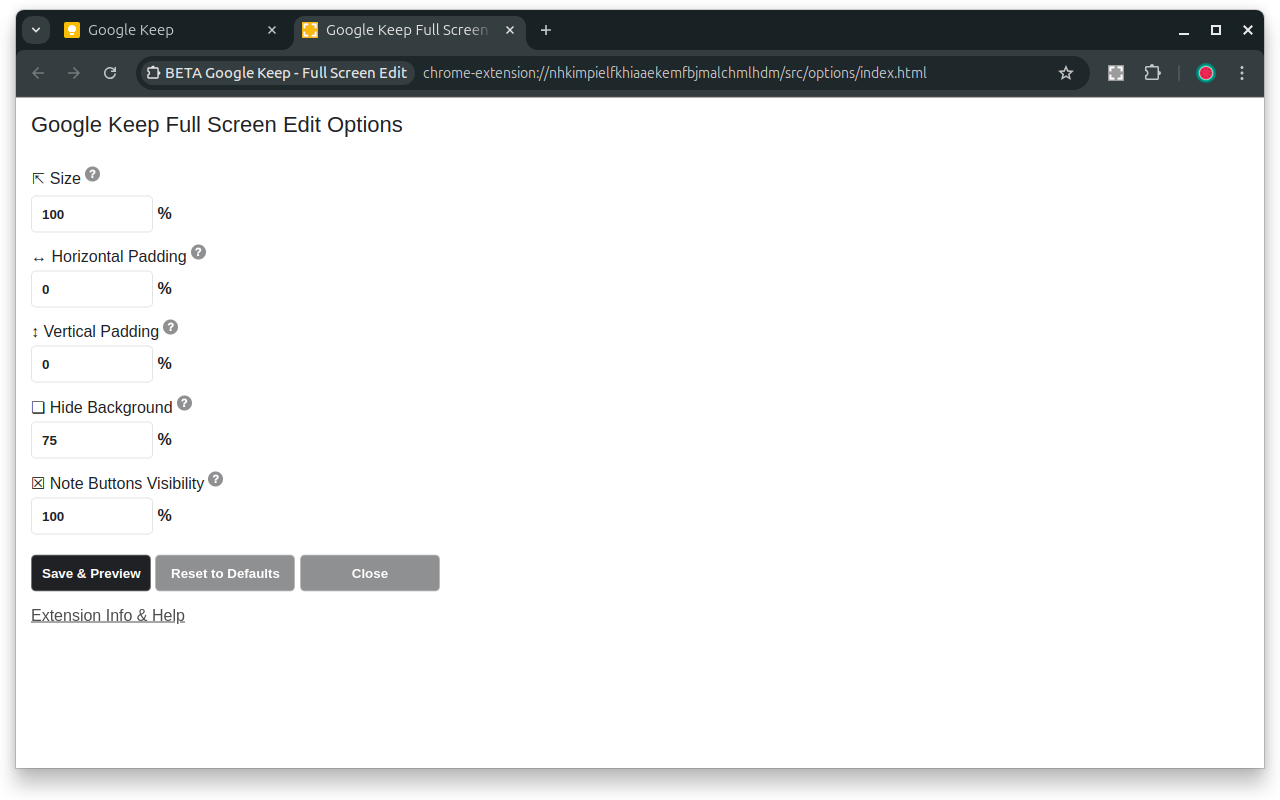Open the Horizontal Padding help icon
Viewport: 1280px width, 800px height.
coord(198,252)
